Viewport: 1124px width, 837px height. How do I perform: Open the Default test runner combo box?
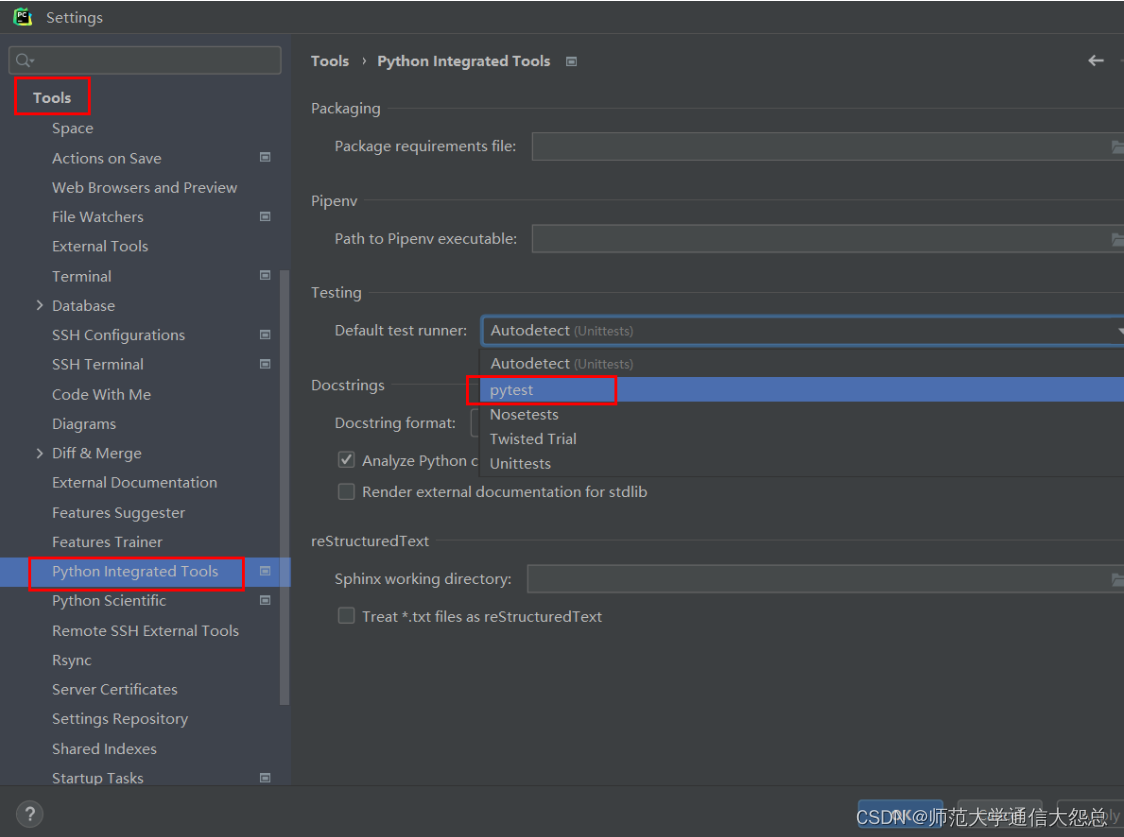pyautogui.click(x=802, y=330)
